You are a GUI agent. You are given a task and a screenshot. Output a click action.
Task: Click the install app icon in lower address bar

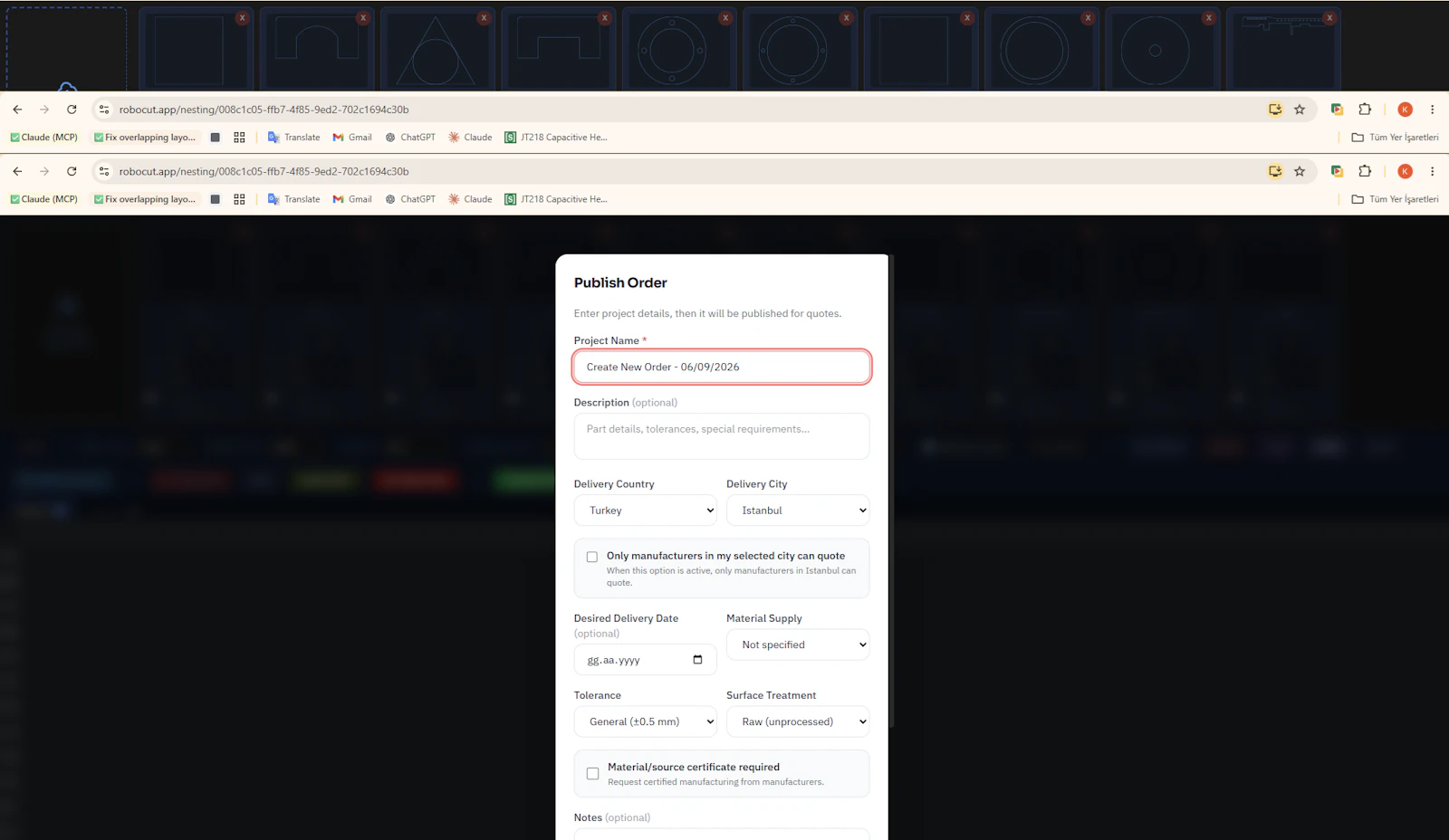[1275, 171]
